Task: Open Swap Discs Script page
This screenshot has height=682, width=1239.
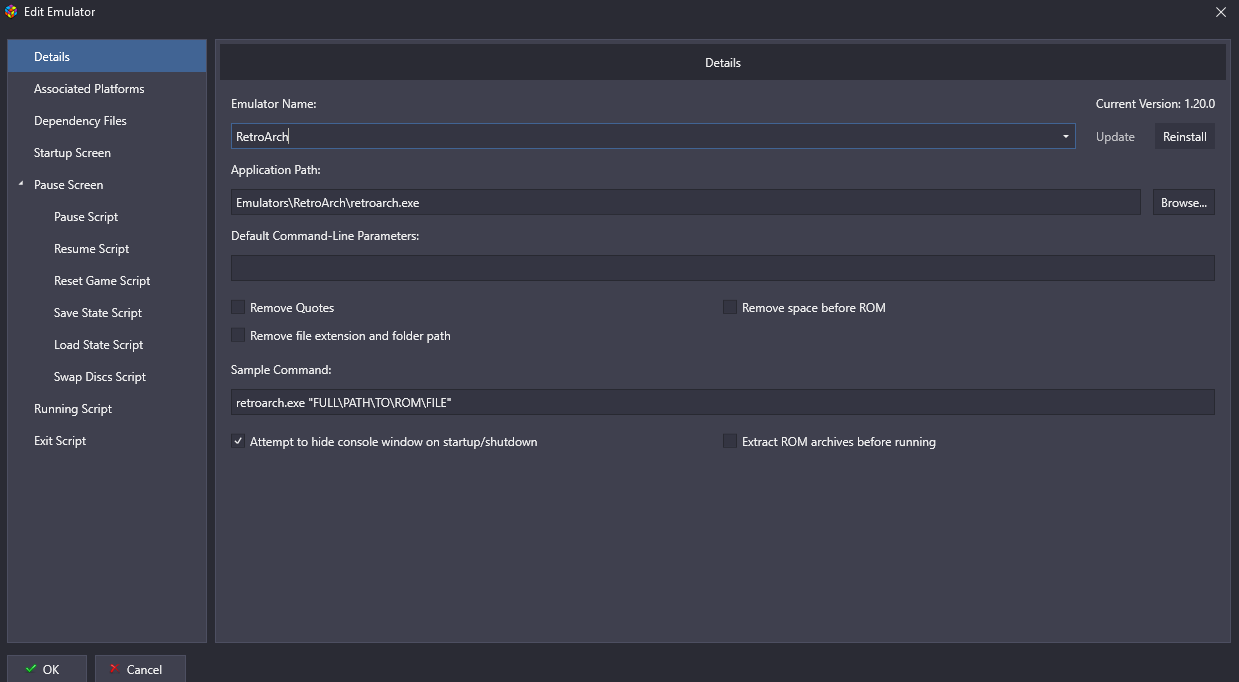Action: (100, 377)
